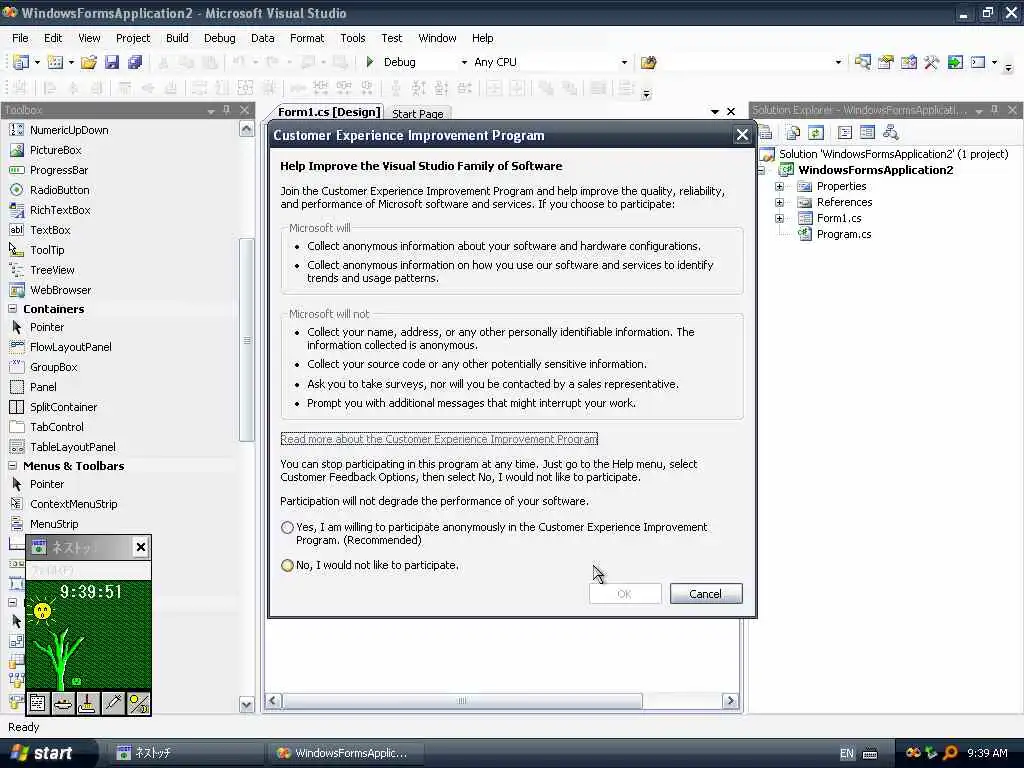This screenshot has height=768, width=1024.
Task: Click the Toolbox scroll-up arrow
Action: pos(246,129)
